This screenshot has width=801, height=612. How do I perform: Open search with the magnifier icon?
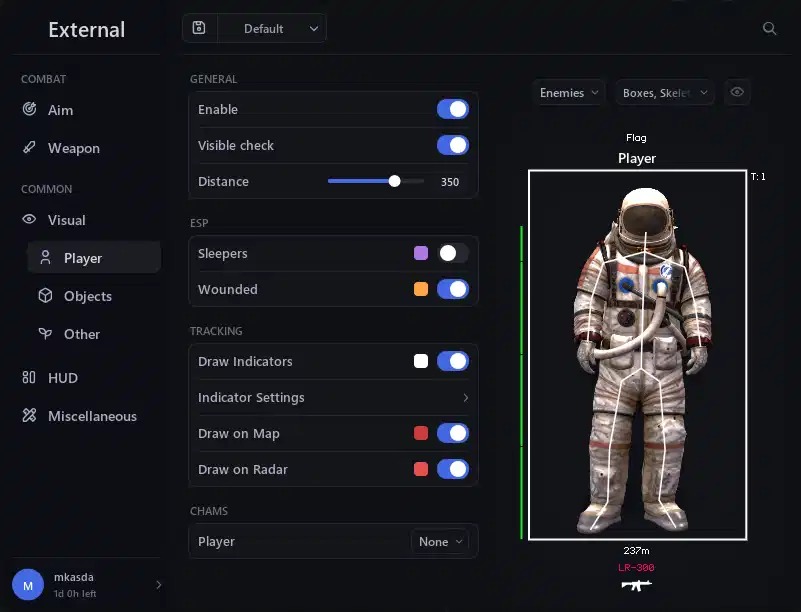click(x=769, y=29)
